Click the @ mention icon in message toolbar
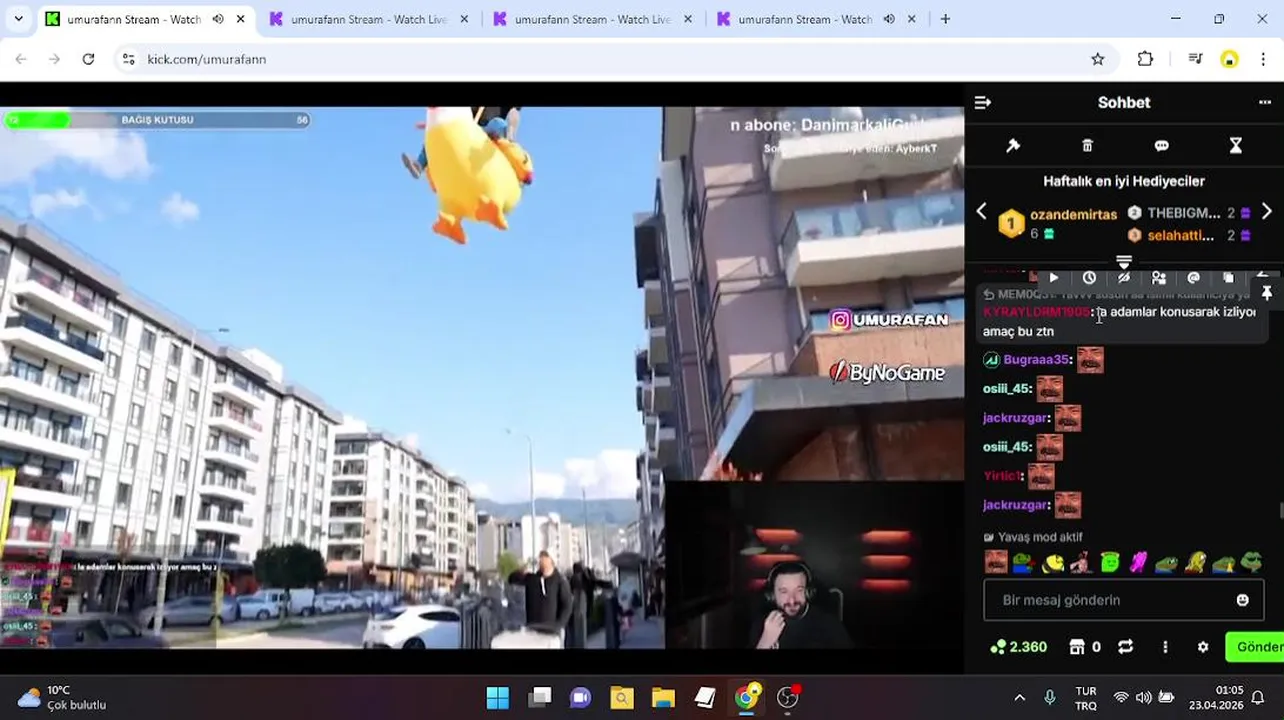The image size is (1284, 720). [x=1193, y=278]
